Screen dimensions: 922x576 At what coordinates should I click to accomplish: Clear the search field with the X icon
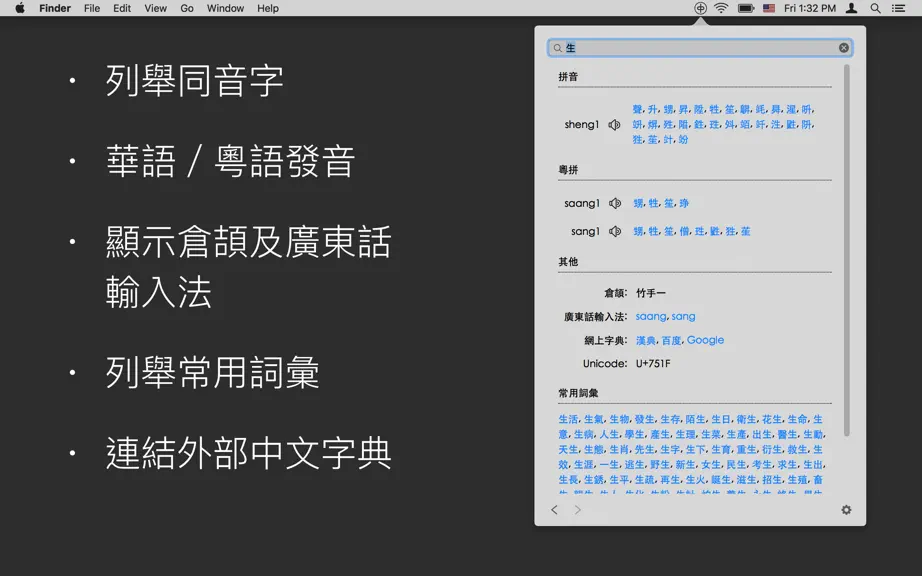[x=844, y=48]
